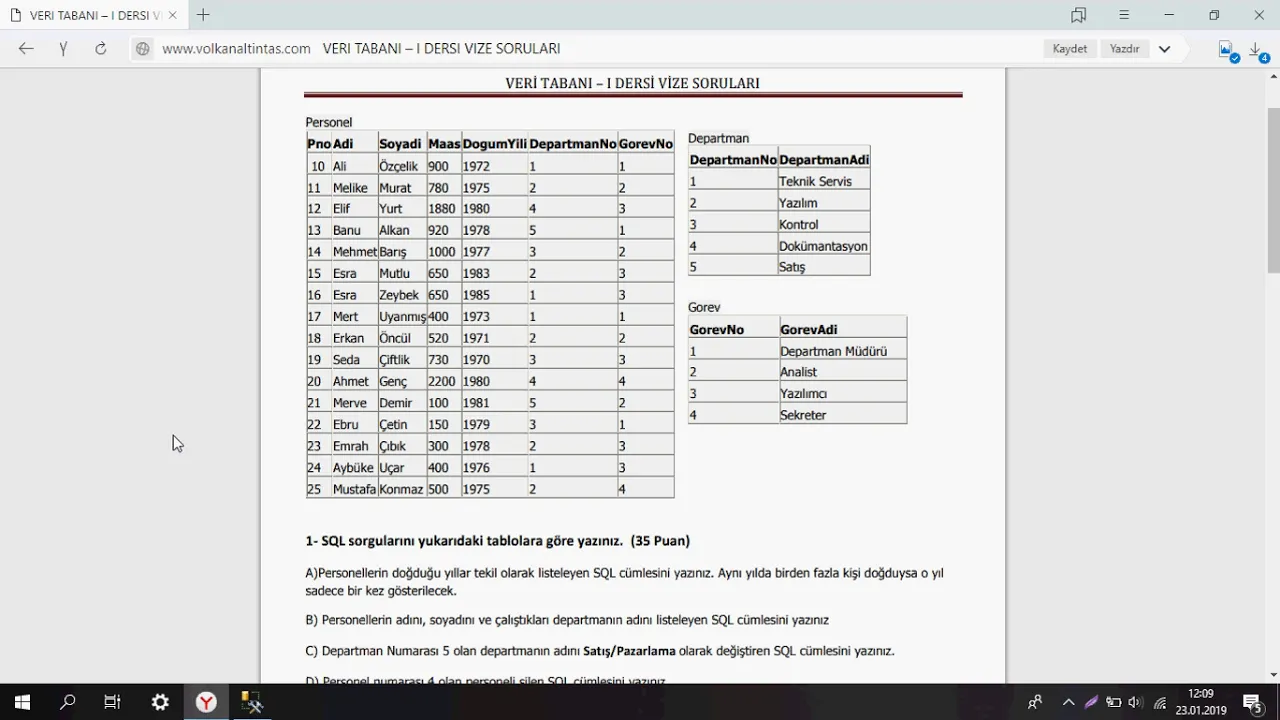Open Task View on the taskbar

click(113, 702)
